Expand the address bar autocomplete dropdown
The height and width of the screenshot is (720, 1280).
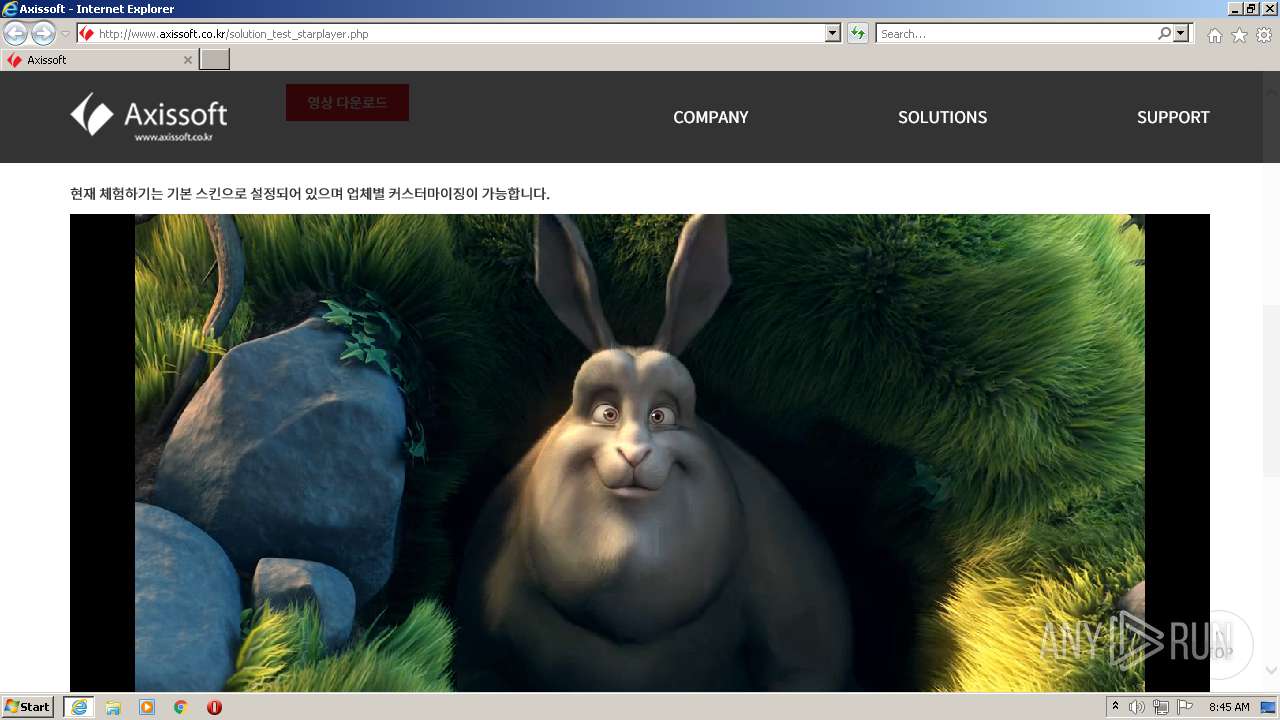pos(833,34)
